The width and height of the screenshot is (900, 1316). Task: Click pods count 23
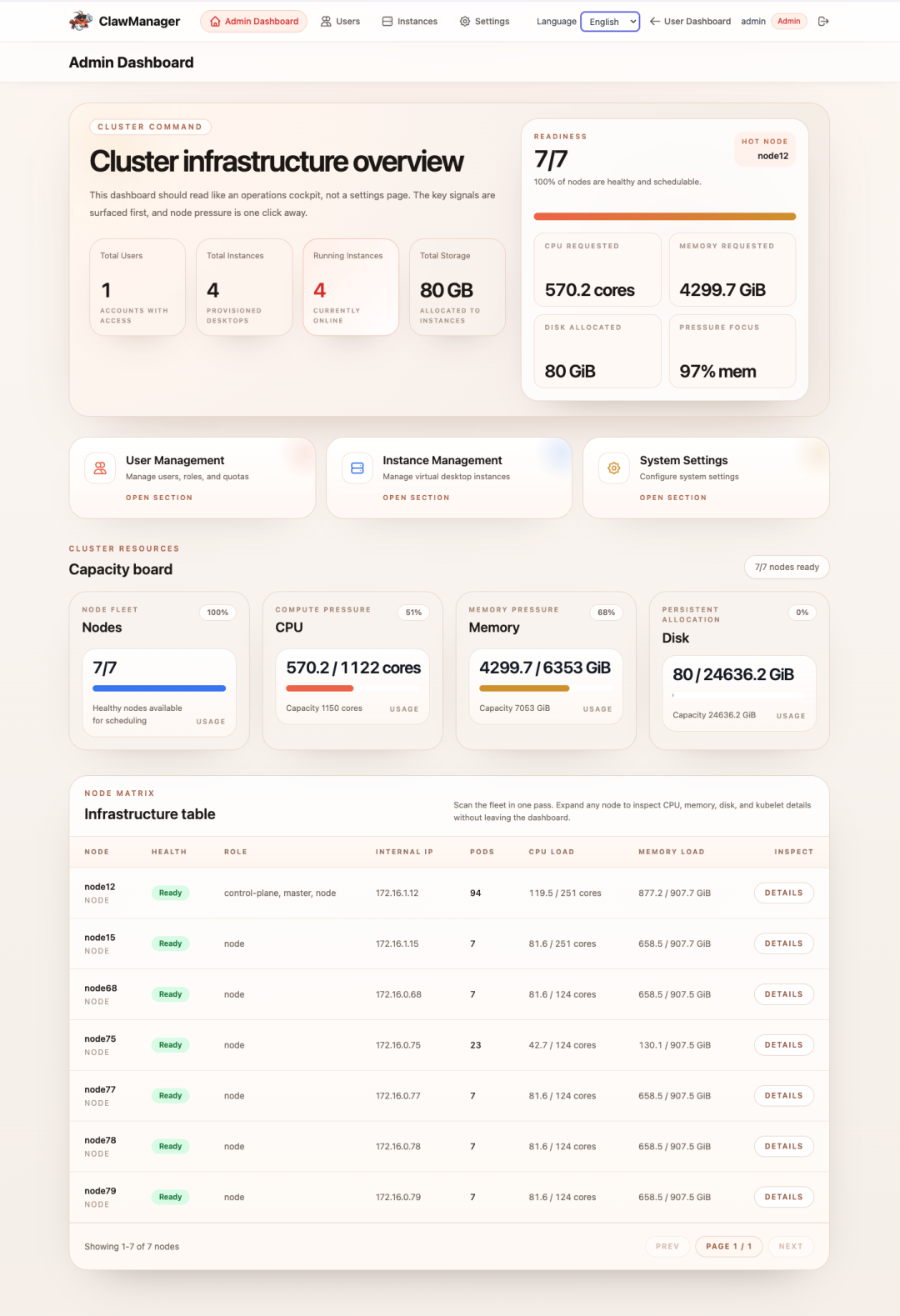click(x=476, y=1045)
